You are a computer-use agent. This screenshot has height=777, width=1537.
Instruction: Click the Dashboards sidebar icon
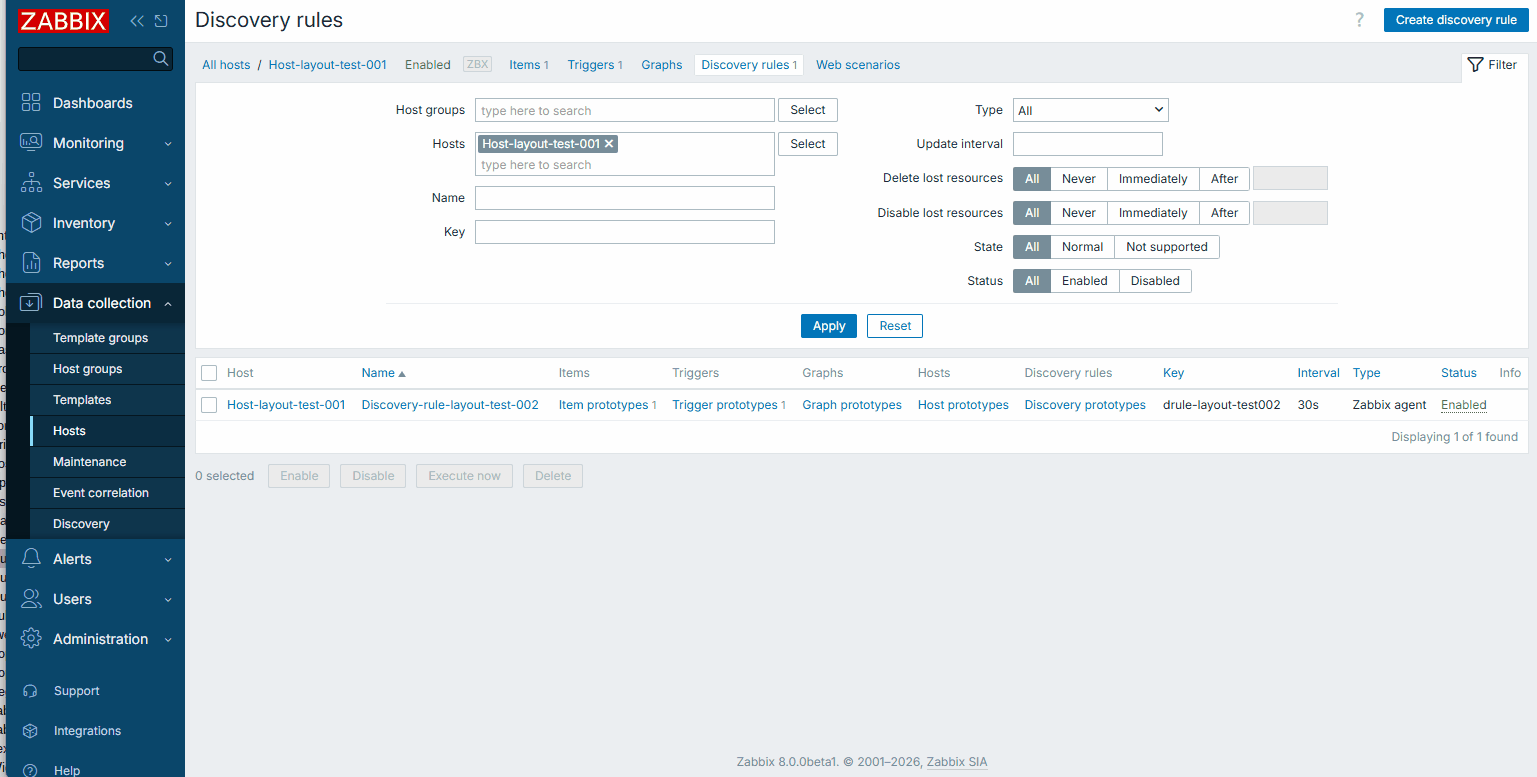coord(31,103)
